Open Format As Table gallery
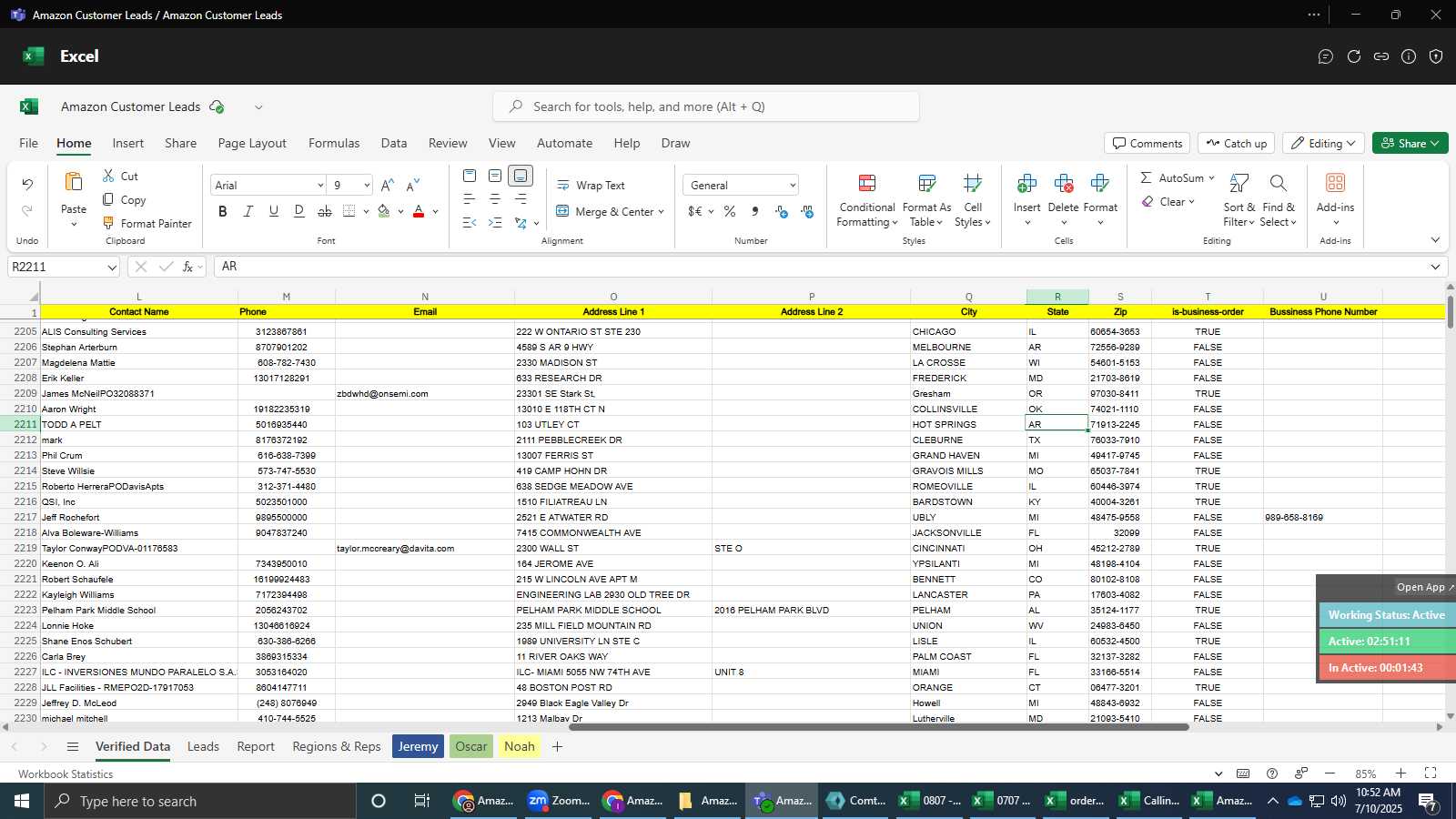 926,200
